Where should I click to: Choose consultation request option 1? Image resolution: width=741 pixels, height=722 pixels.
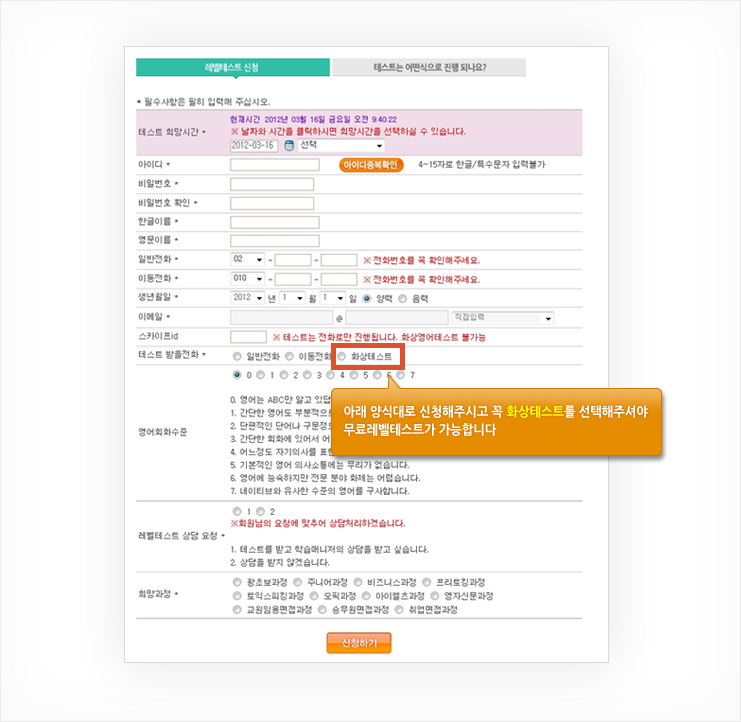237,511
